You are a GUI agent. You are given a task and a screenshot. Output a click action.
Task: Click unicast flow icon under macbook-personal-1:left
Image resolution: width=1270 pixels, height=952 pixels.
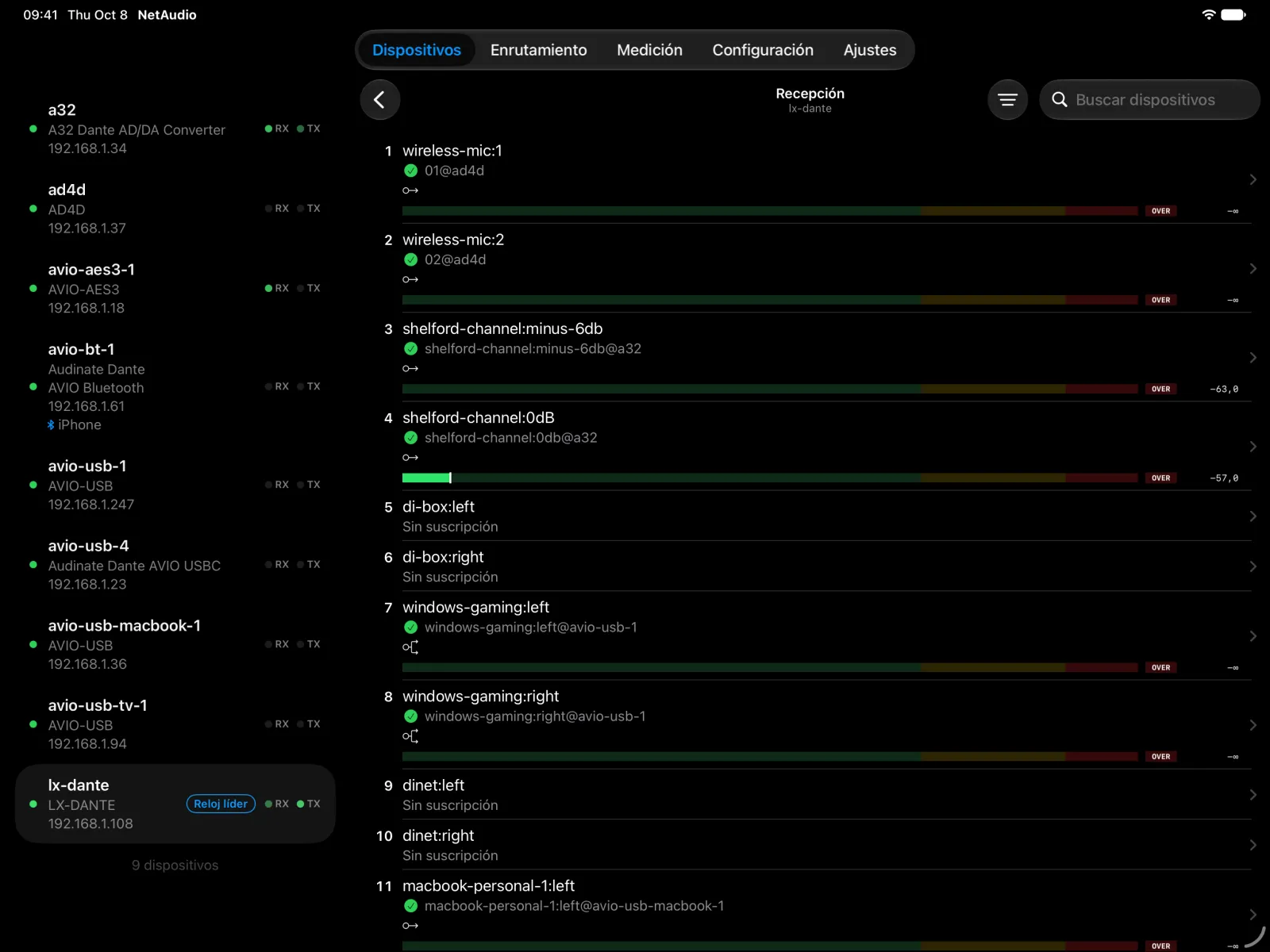tap(410, 926)
